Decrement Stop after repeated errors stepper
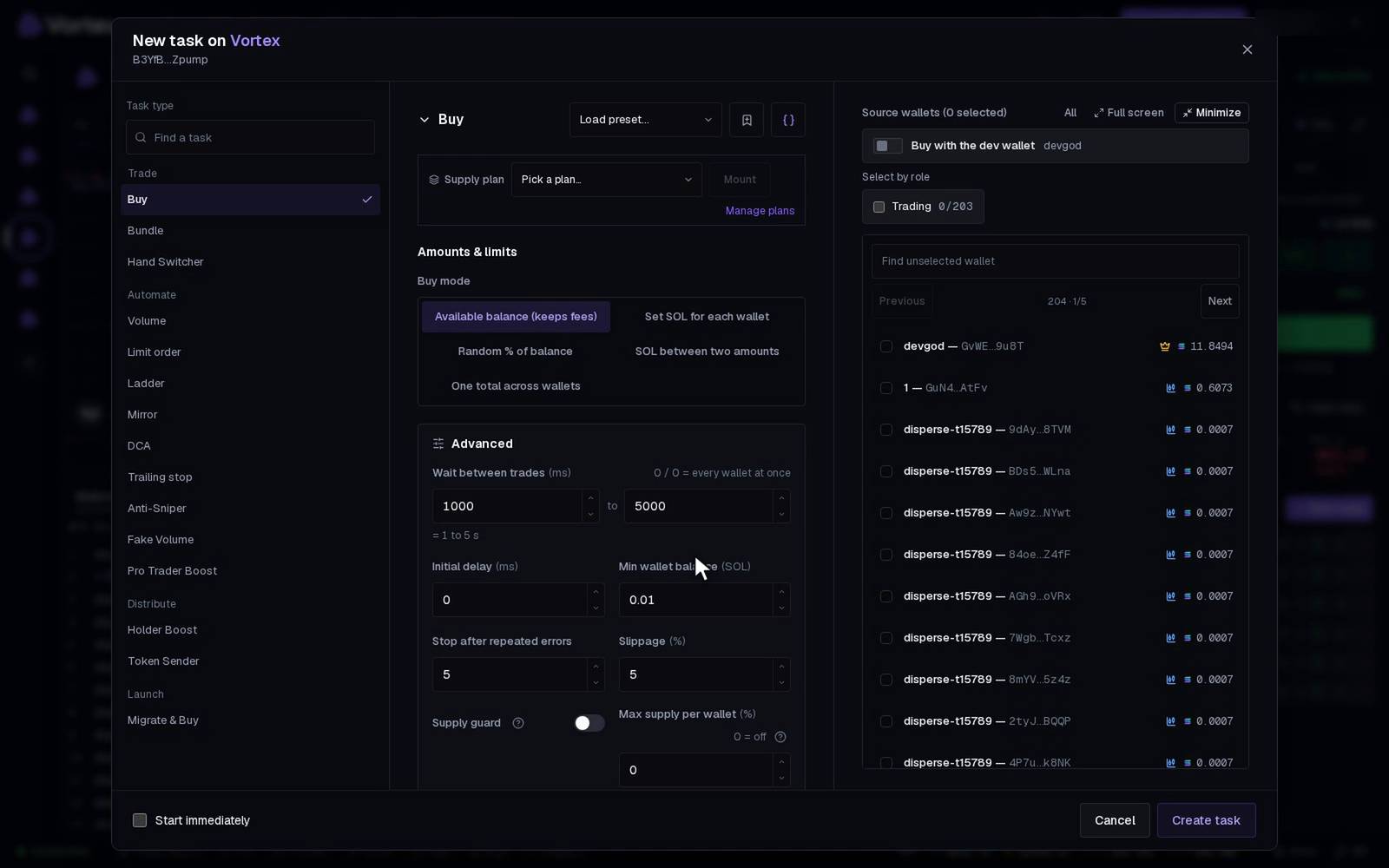The height and width of the screenshot is (868, 1389). [x=596, y=683]
